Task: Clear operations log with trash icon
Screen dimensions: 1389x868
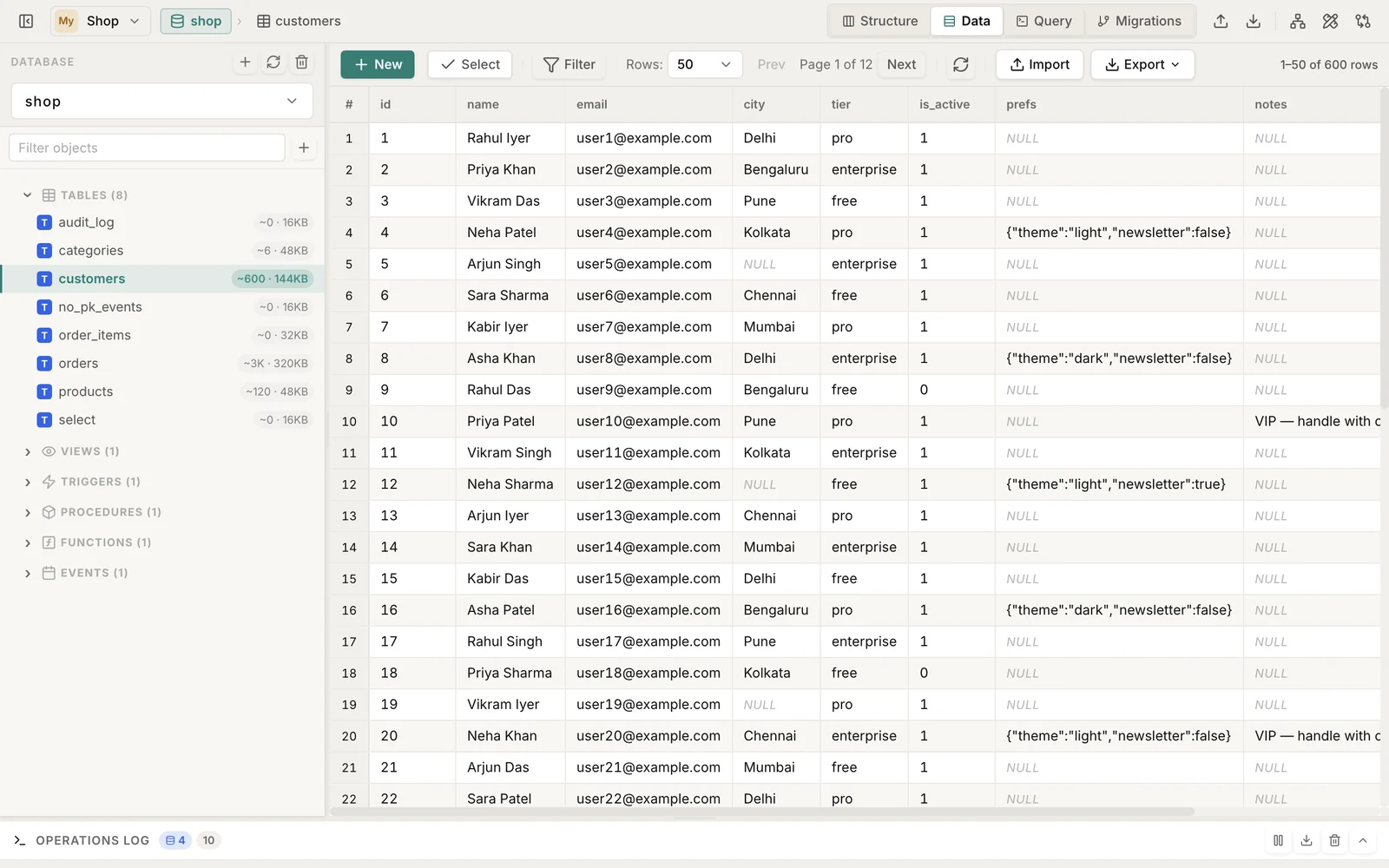Action: click(1334, 840)
